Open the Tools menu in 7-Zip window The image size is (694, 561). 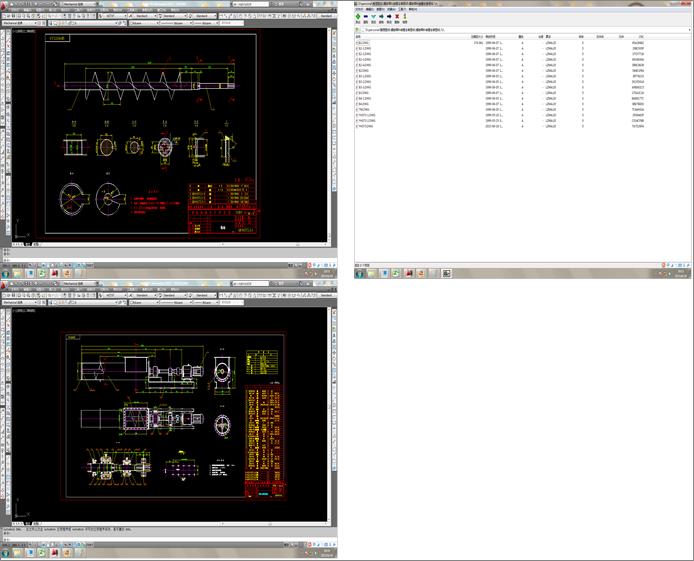click(x=402, y=9)
